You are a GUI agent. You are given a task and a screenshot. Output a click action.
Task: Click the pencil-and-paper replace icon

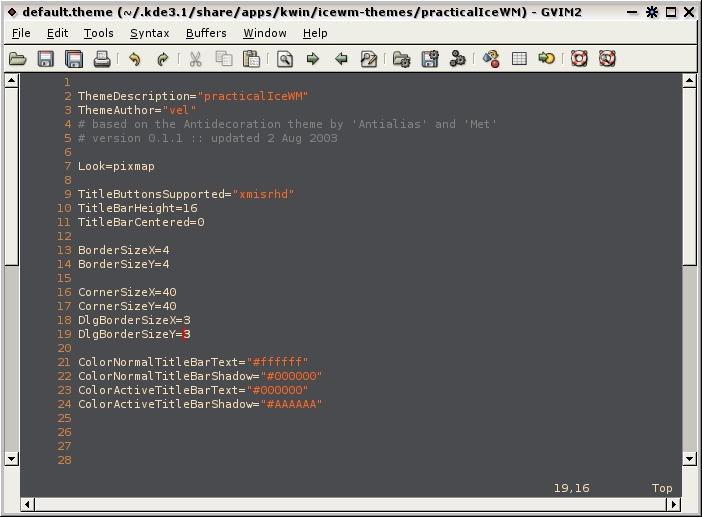point(369,59)
